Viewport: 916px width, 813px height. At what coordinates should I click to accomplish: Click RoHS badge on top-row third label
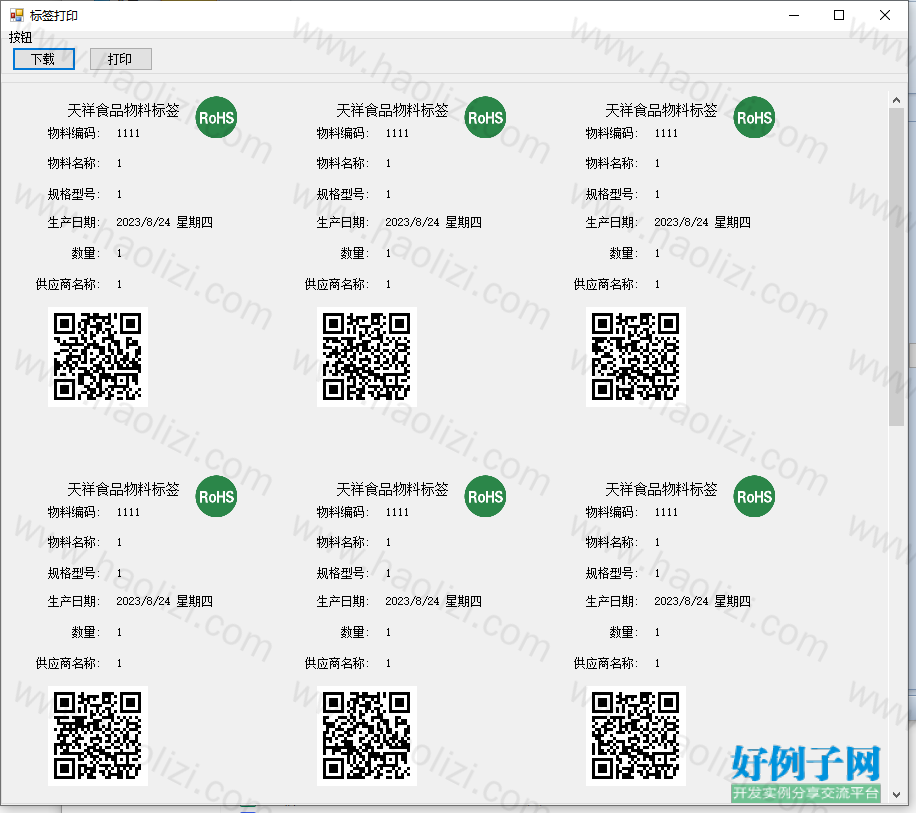click(x=754, y=117)
